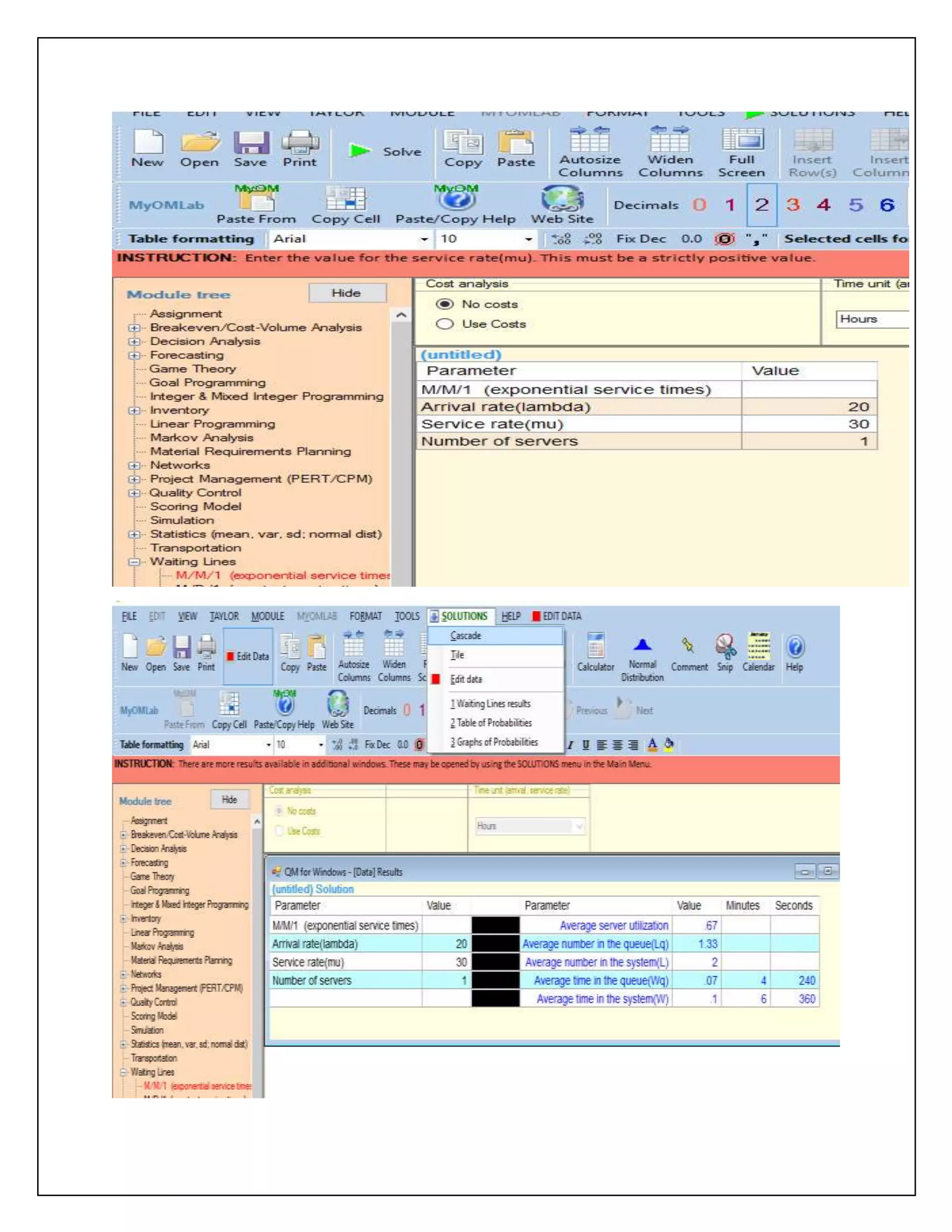
Task: Select the No costs radio button in top window
Action: point(445,304)
